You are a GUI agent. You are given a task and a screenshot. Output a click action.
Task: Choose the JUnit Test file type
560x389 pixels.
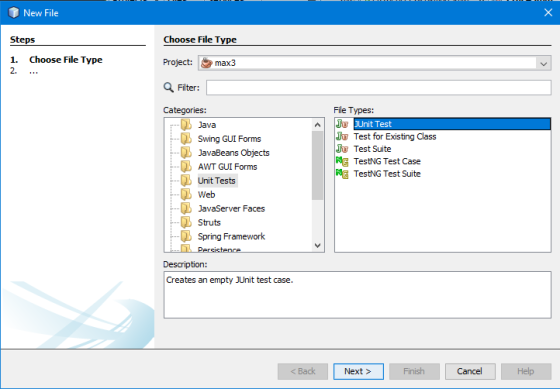coord(452,124)
